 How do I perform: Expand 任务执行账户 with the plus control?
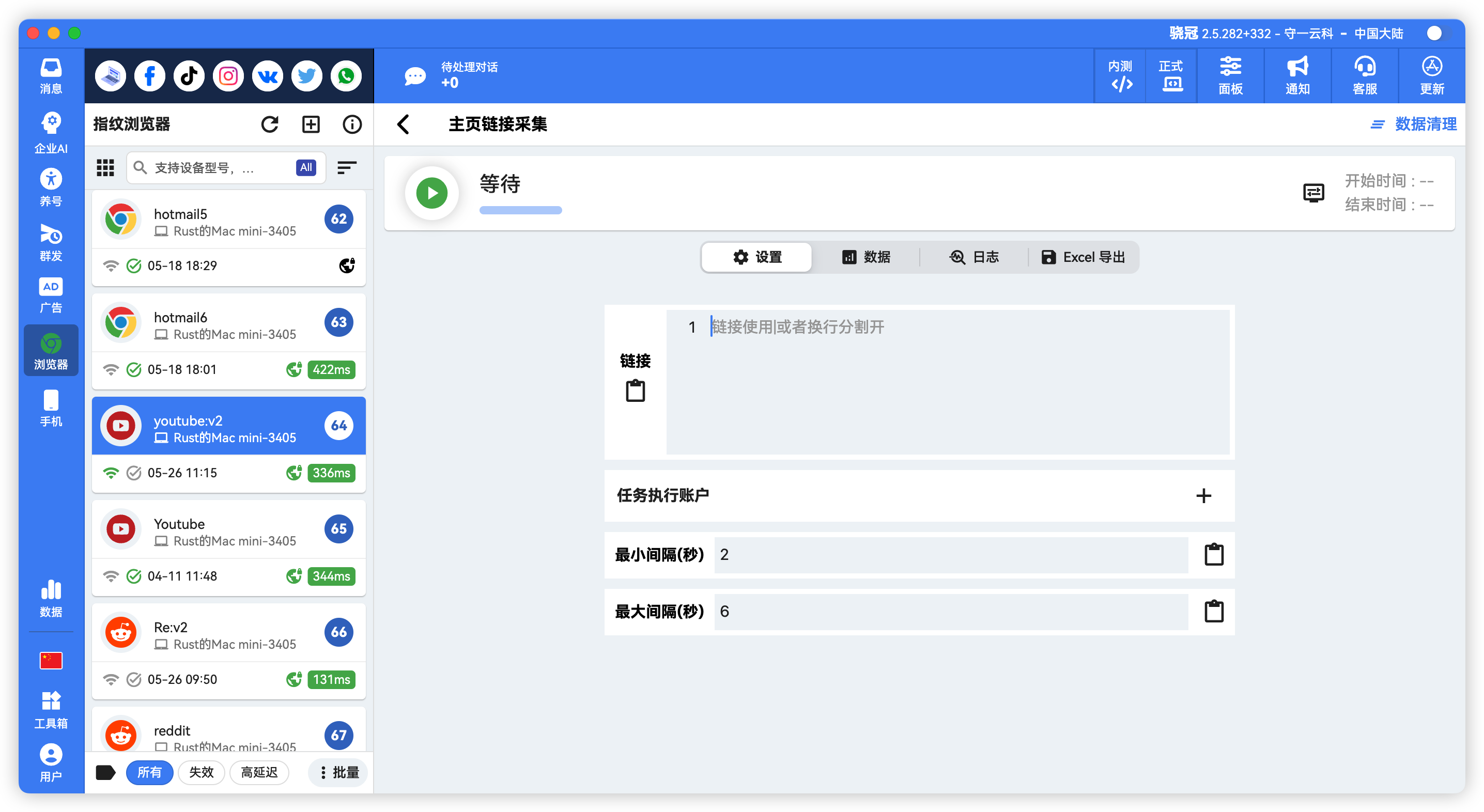[1204, 496]
